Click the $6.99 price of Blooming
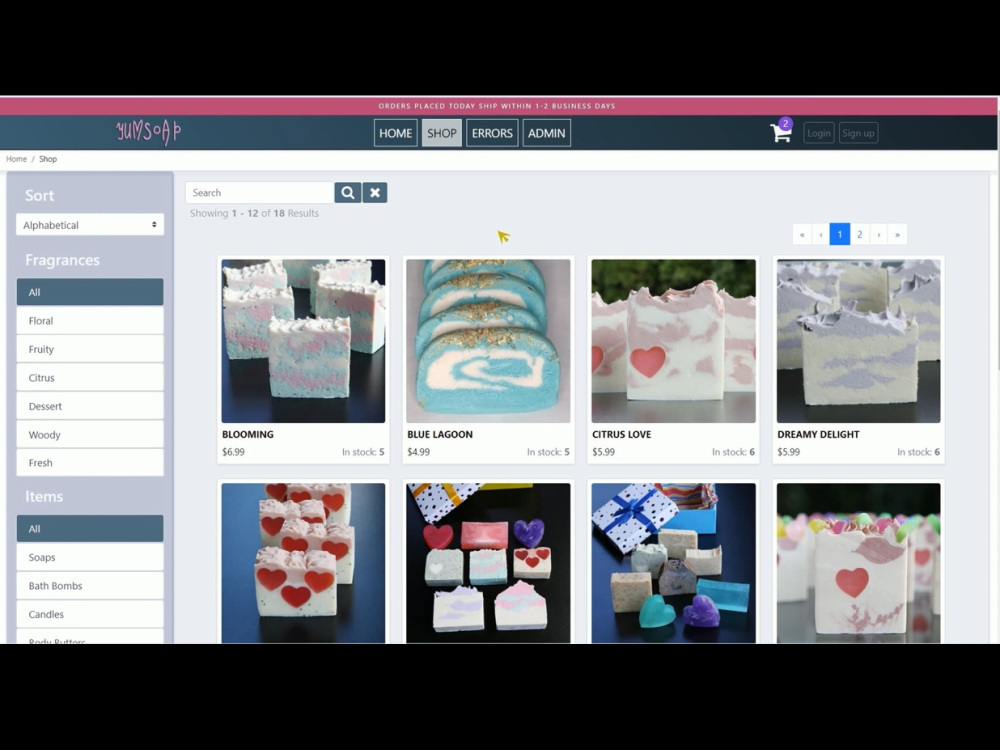Screen dimensions: 1000x750 (x=233, y=452)
